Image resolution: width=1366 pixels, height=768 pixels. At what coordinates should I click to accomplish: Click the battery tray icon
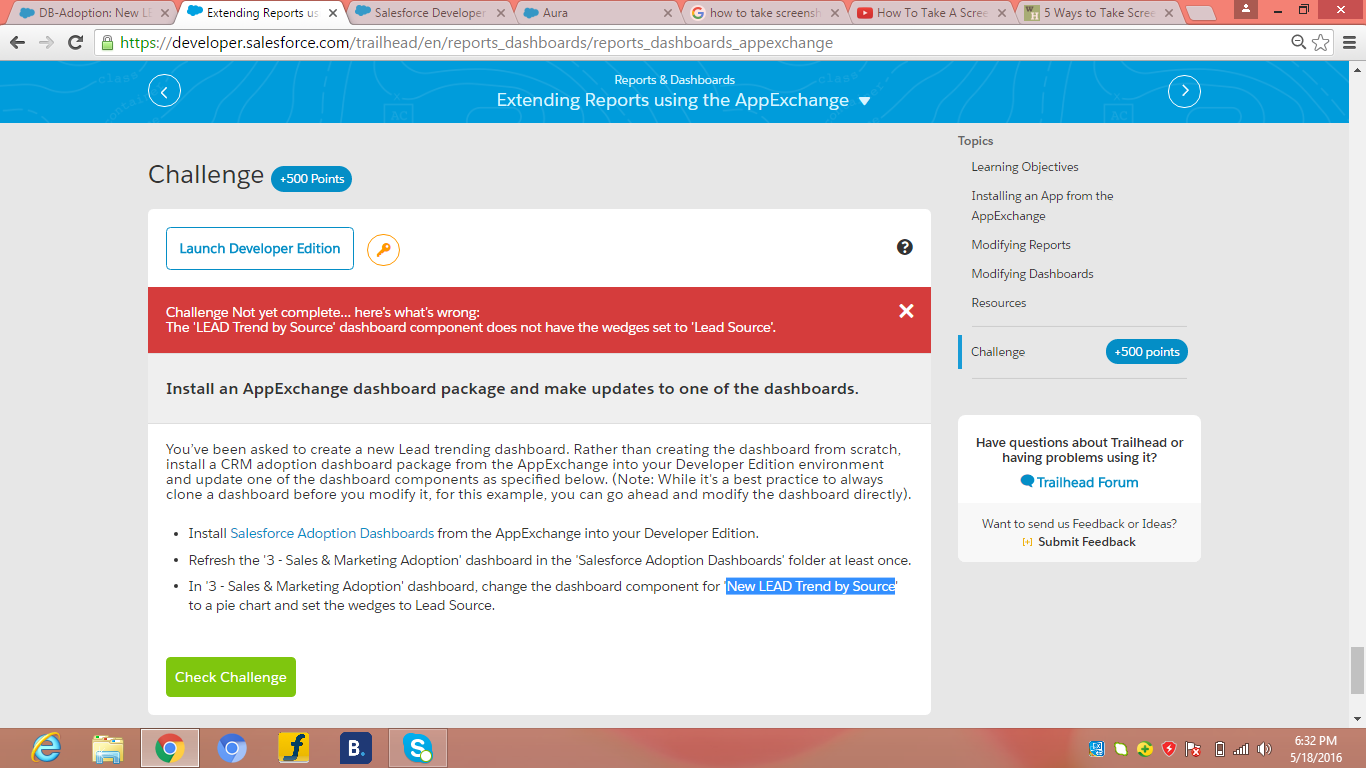1219,749
